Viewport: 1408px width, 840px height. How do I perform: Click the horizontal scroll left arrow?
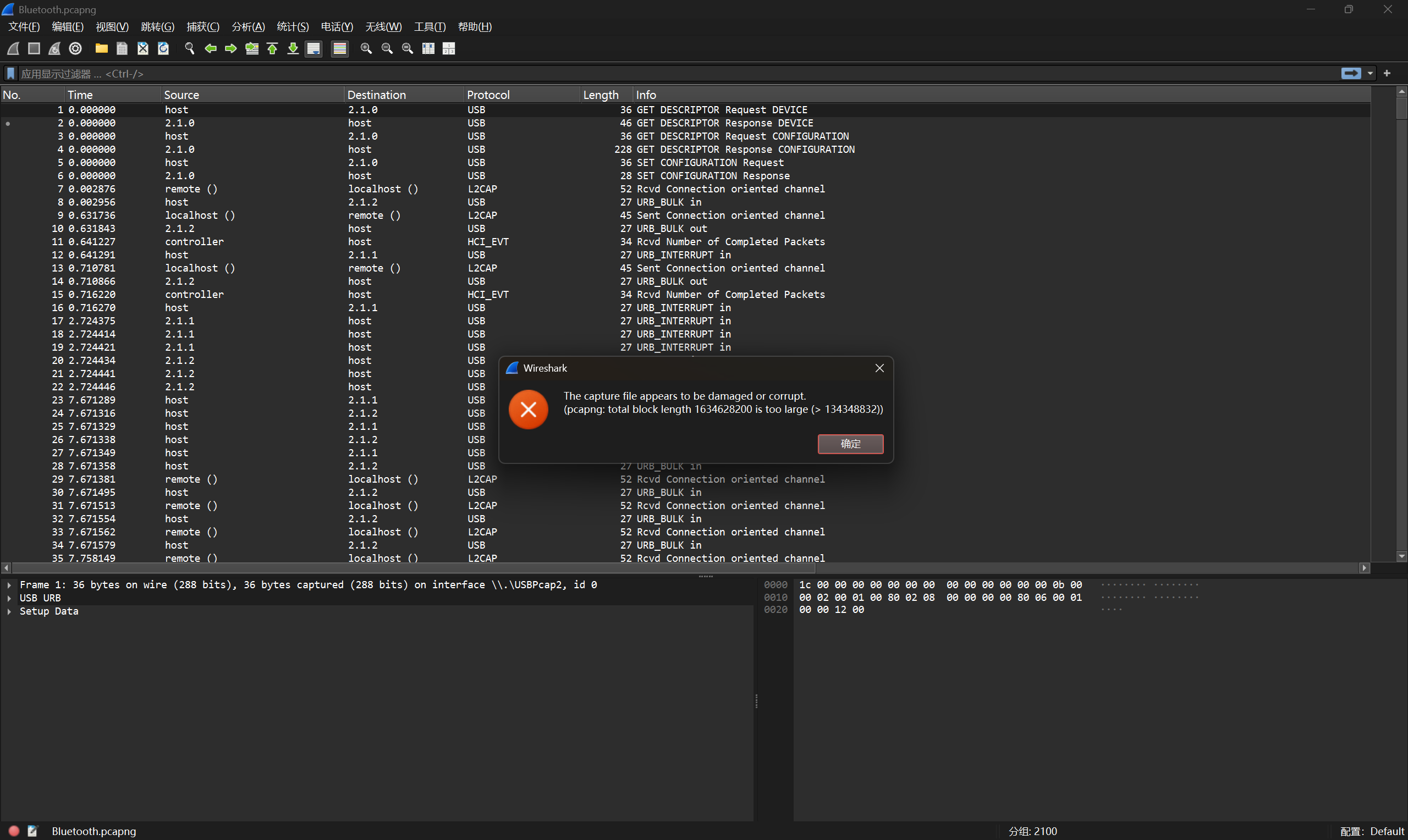pyautogui.click(x=6, y=567)
